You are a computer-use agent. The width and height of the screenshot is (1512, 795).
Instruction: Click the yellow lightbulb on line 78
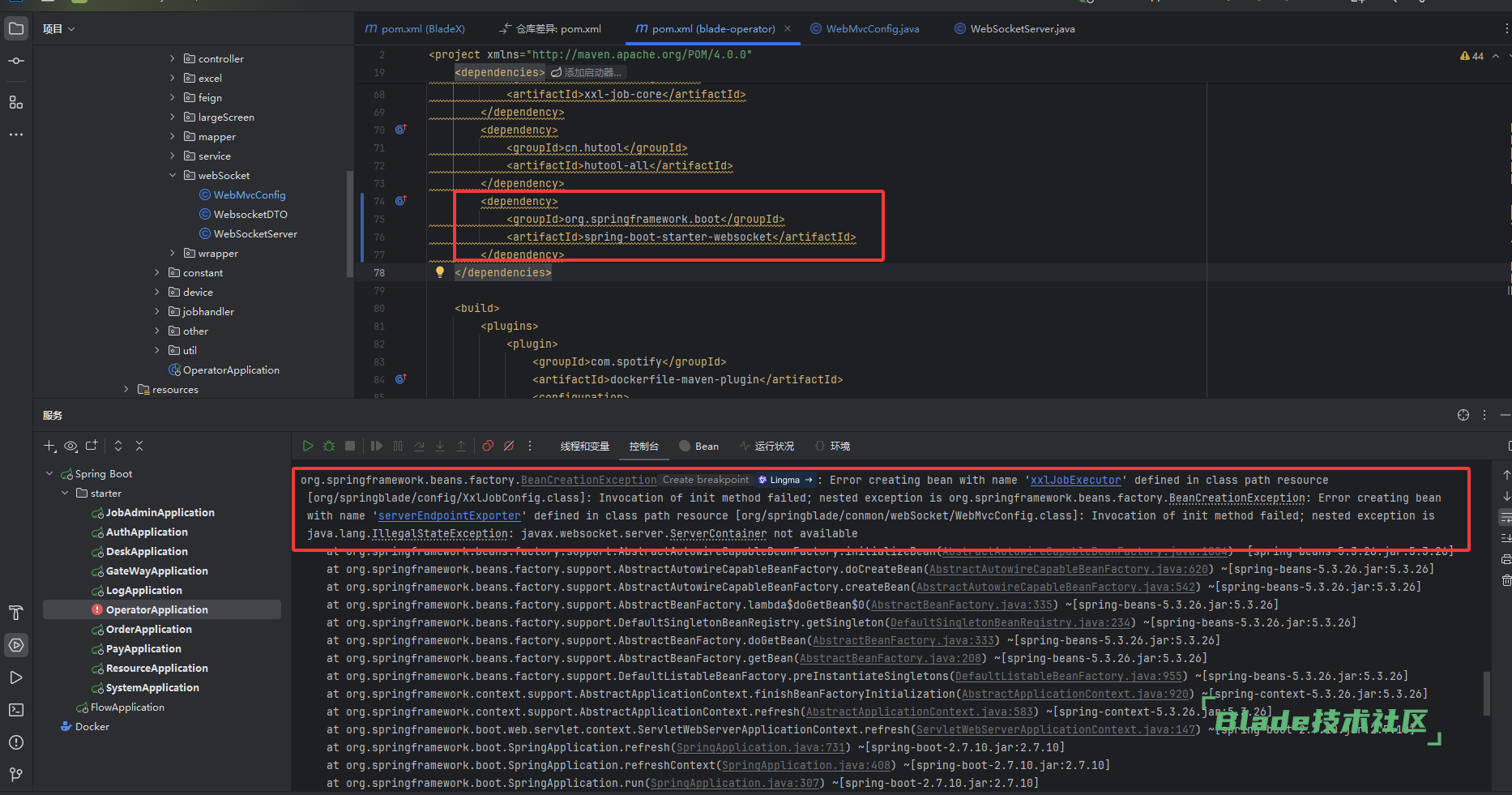(440, 272)
